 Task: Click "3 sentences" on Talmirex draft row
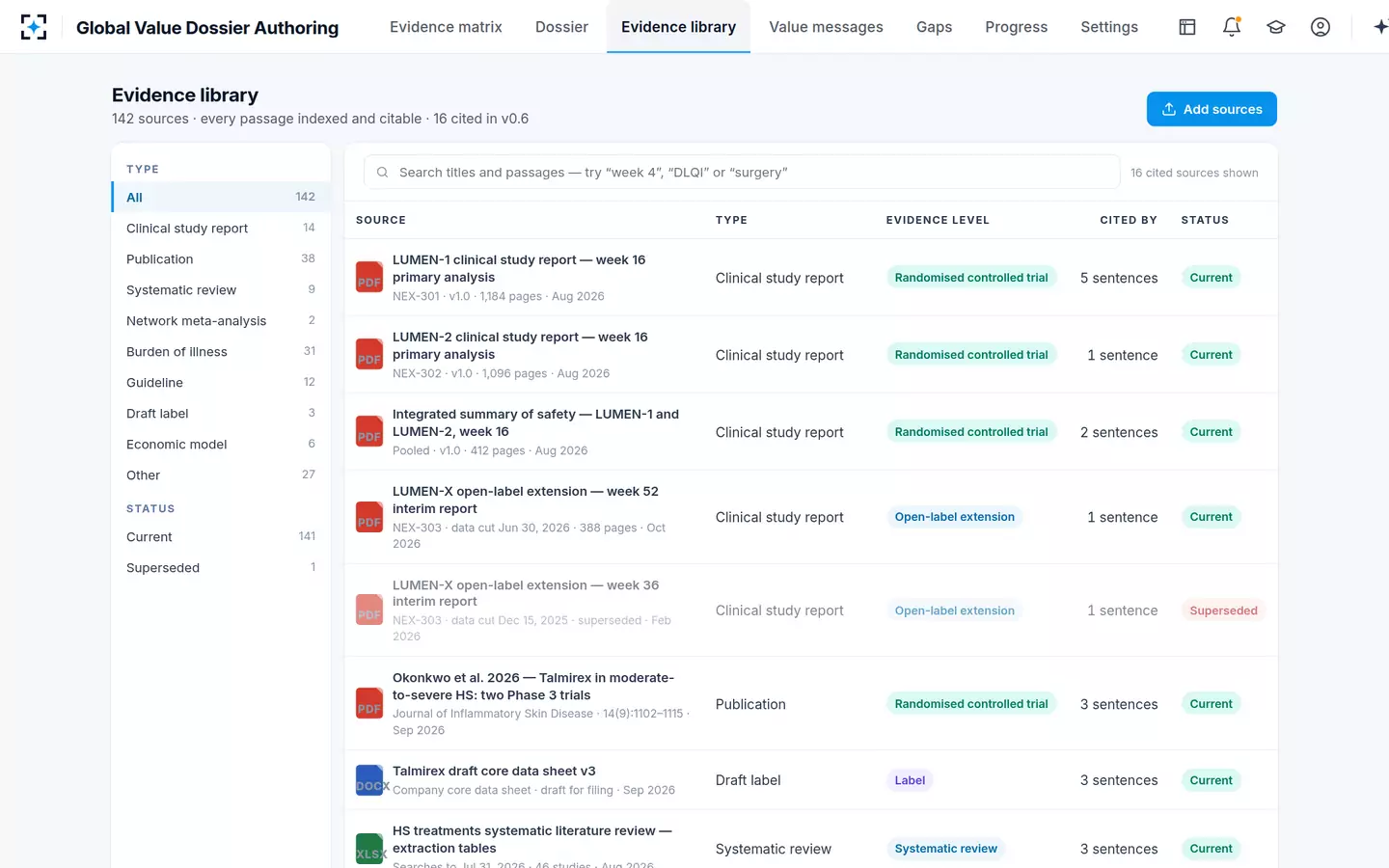coord(1119,780)
